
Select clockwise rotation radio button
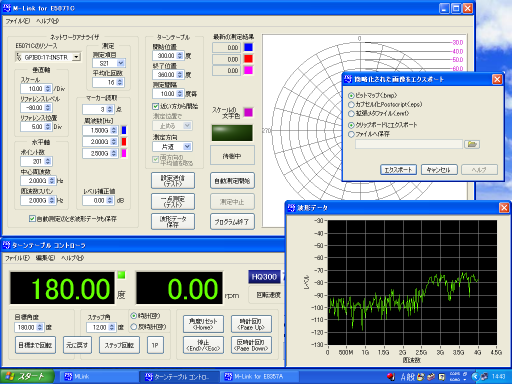click(134, 316)
